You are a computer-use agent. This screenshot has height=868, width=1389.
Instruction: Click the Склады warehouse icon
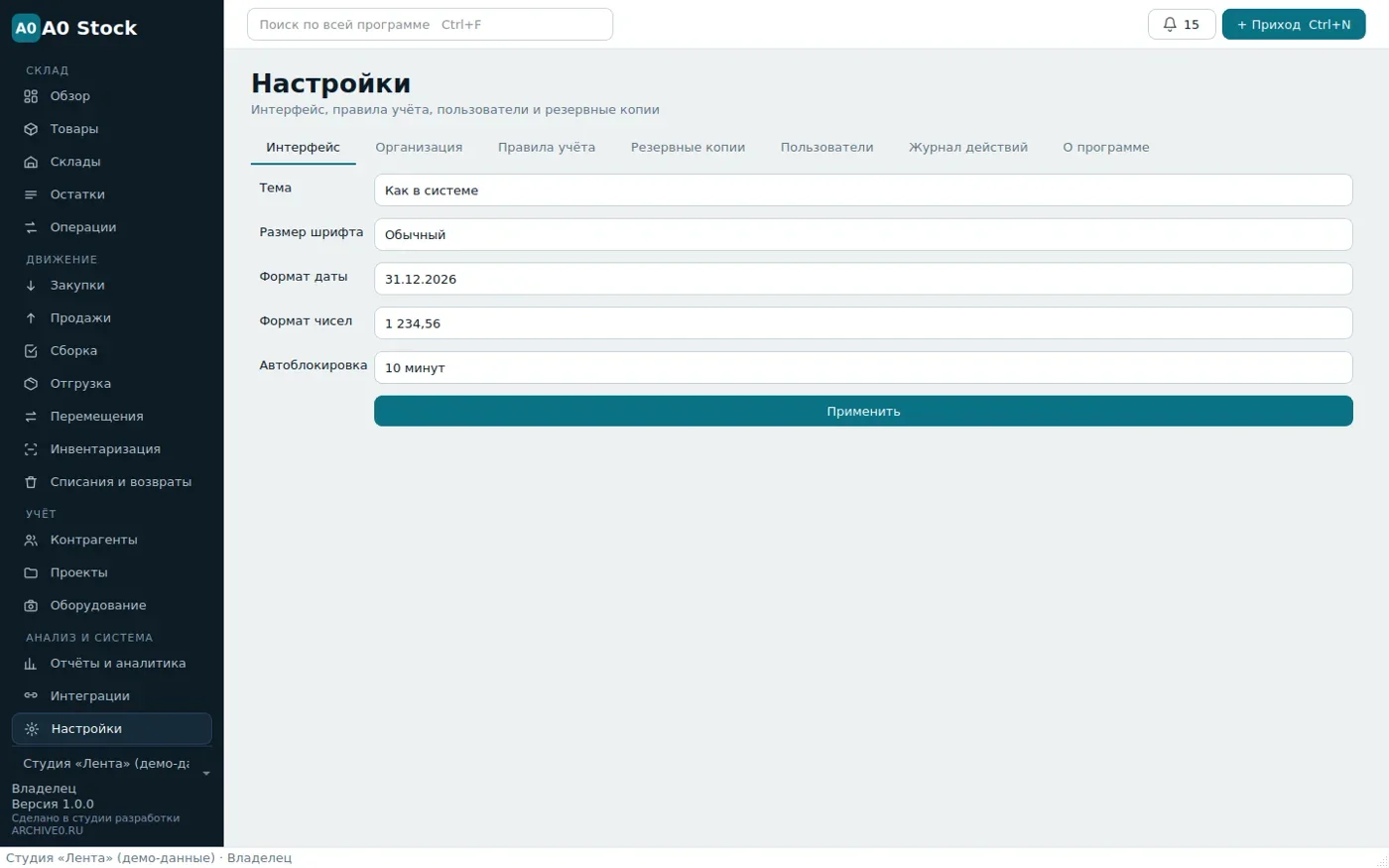(x=31, y=162)
